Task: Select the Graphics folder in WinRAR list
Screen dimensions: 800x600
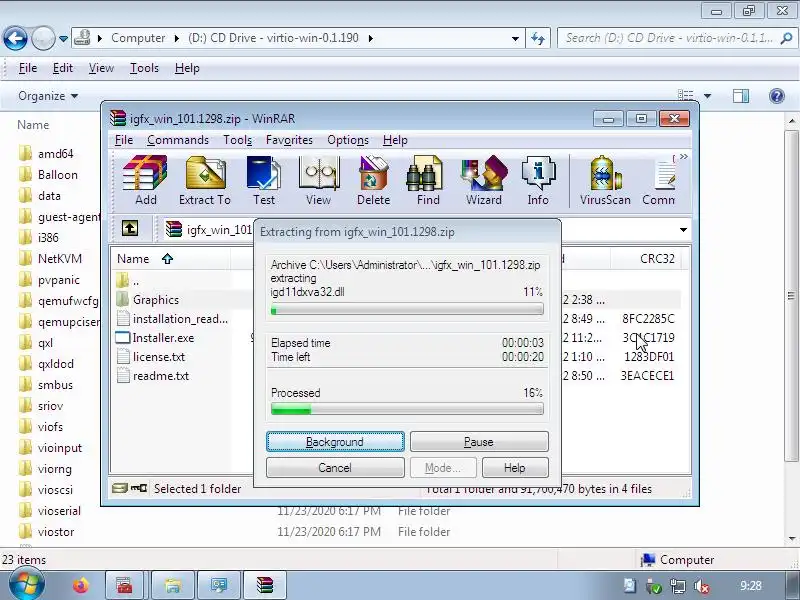Action: pyautogui.click(x=156, y=299)
